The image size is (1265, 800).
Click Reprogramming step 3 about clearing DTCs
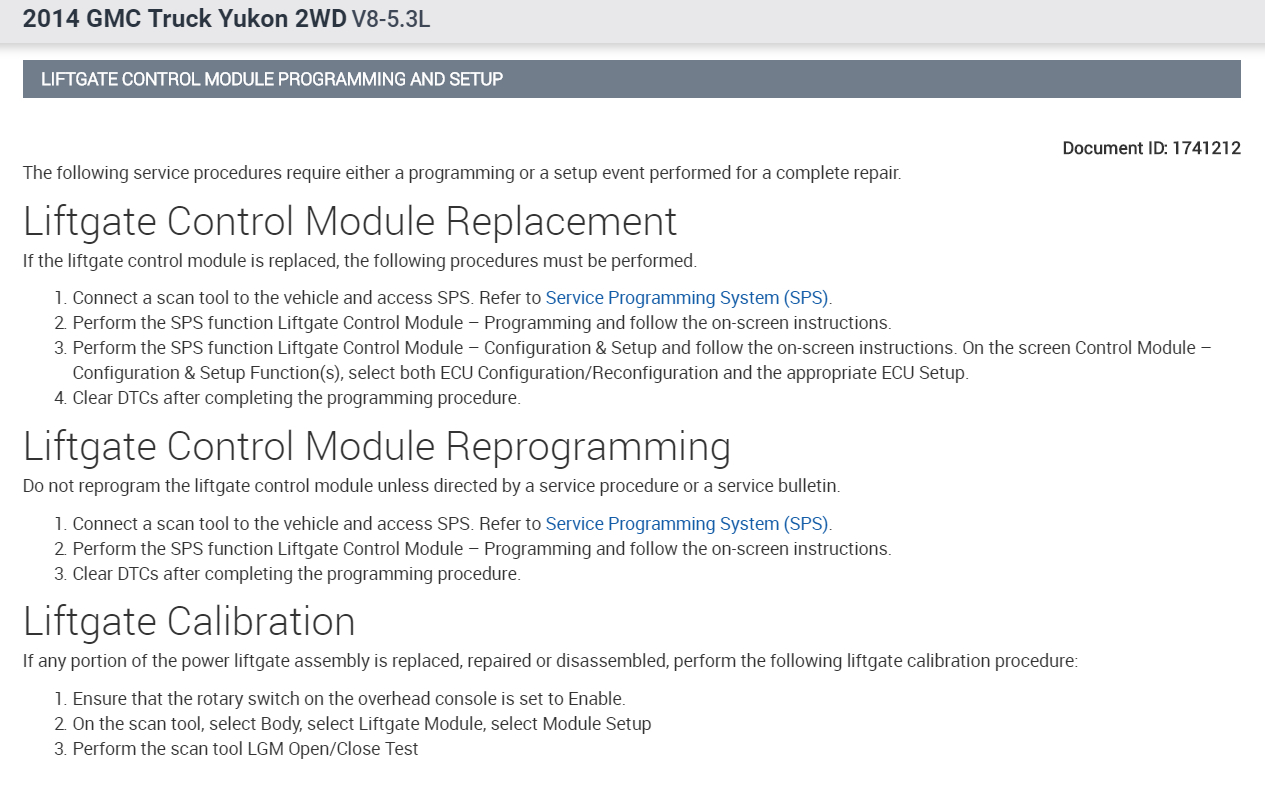point(296,574)
